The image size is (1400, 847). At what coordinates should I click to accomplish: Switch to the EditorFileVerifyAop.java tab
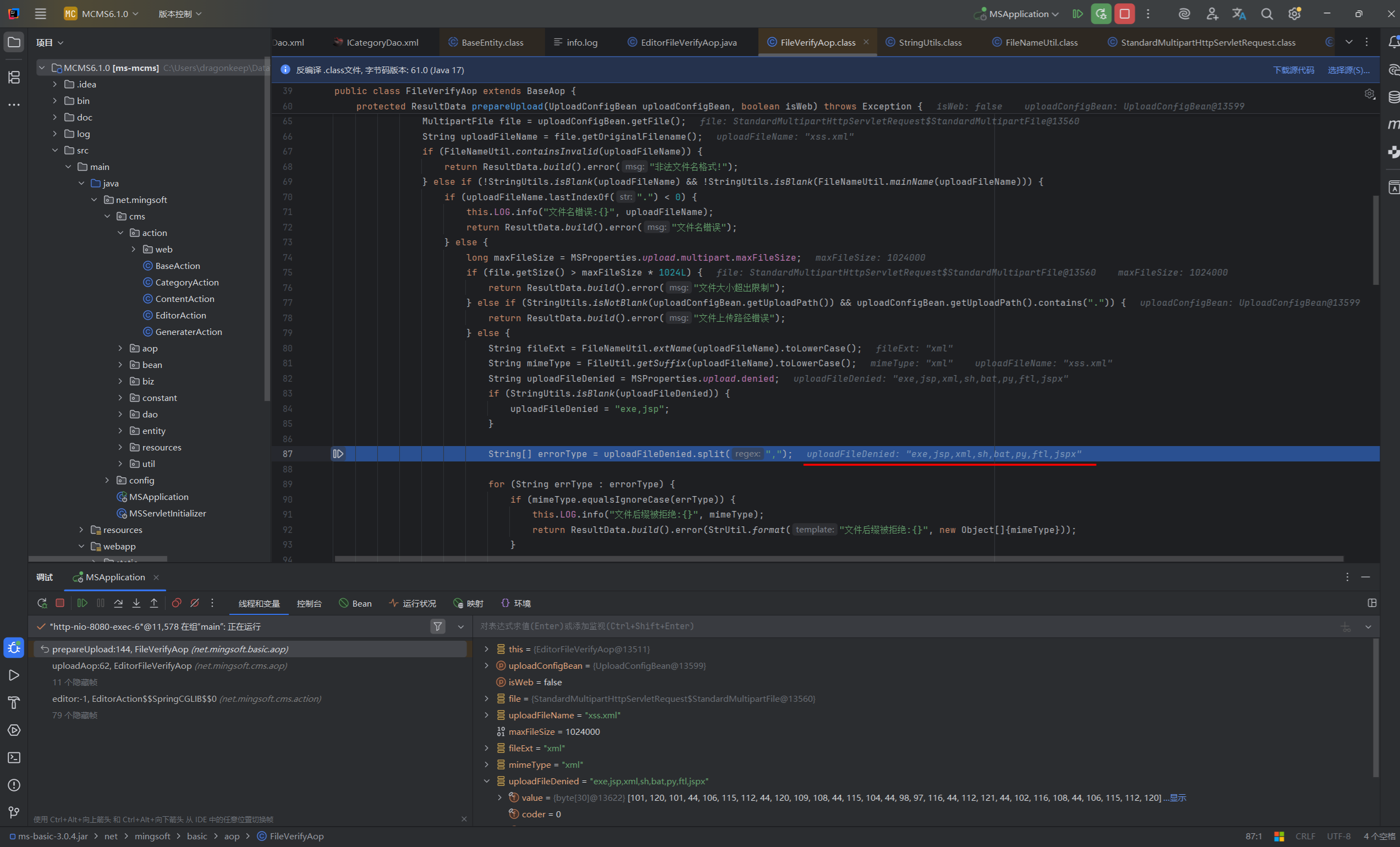click(x=688, y=43)
